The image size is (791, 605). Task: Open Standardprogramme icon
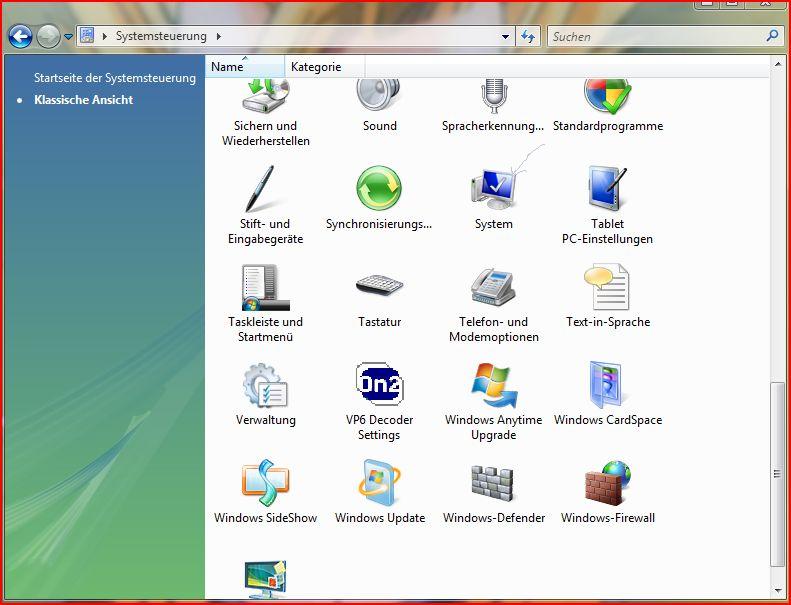[607, 97]
